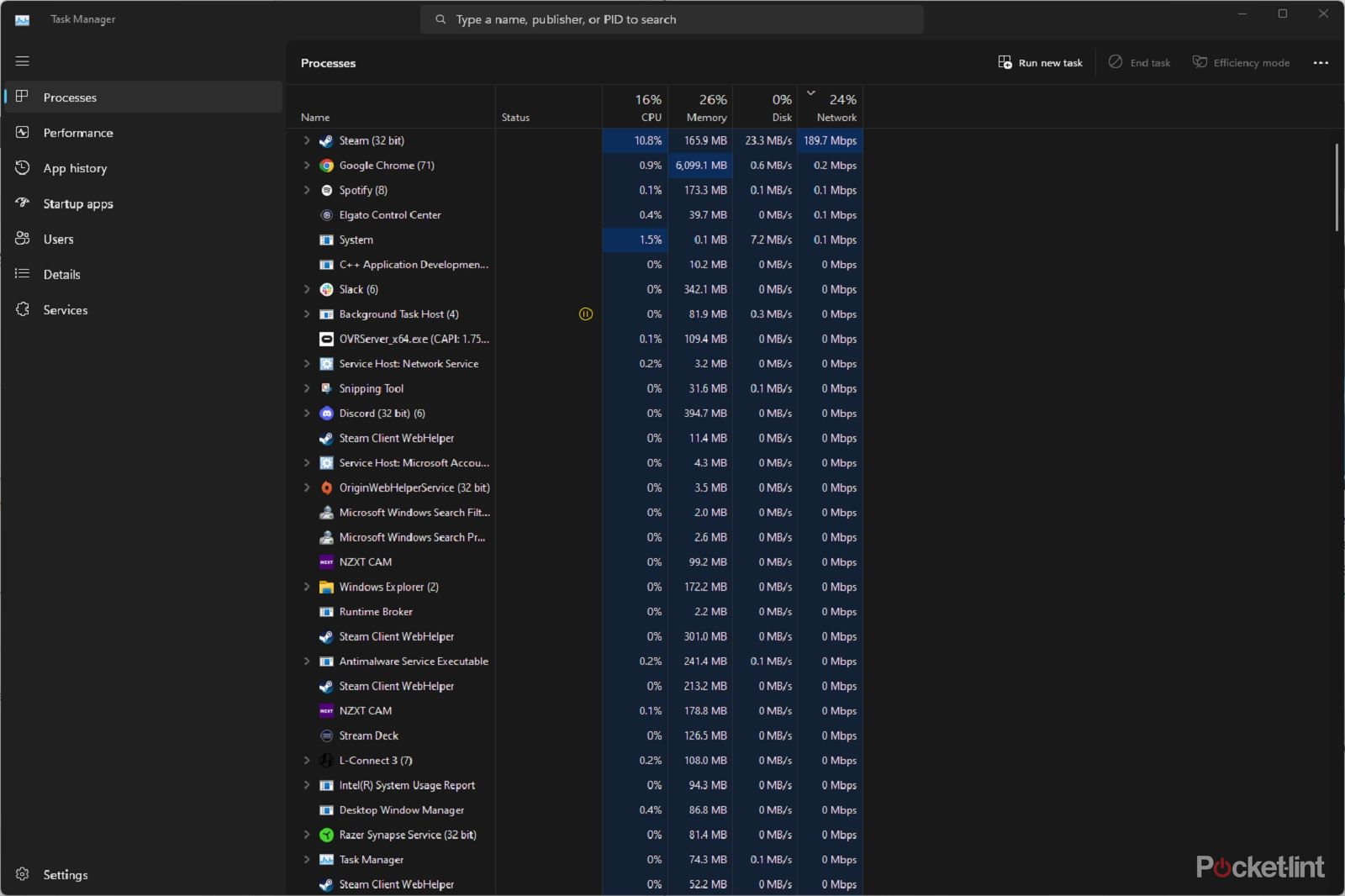The height and width of the screenshot is (896, 1345).
Task: Sort by the CPU column header
Action: coord(636,108)
